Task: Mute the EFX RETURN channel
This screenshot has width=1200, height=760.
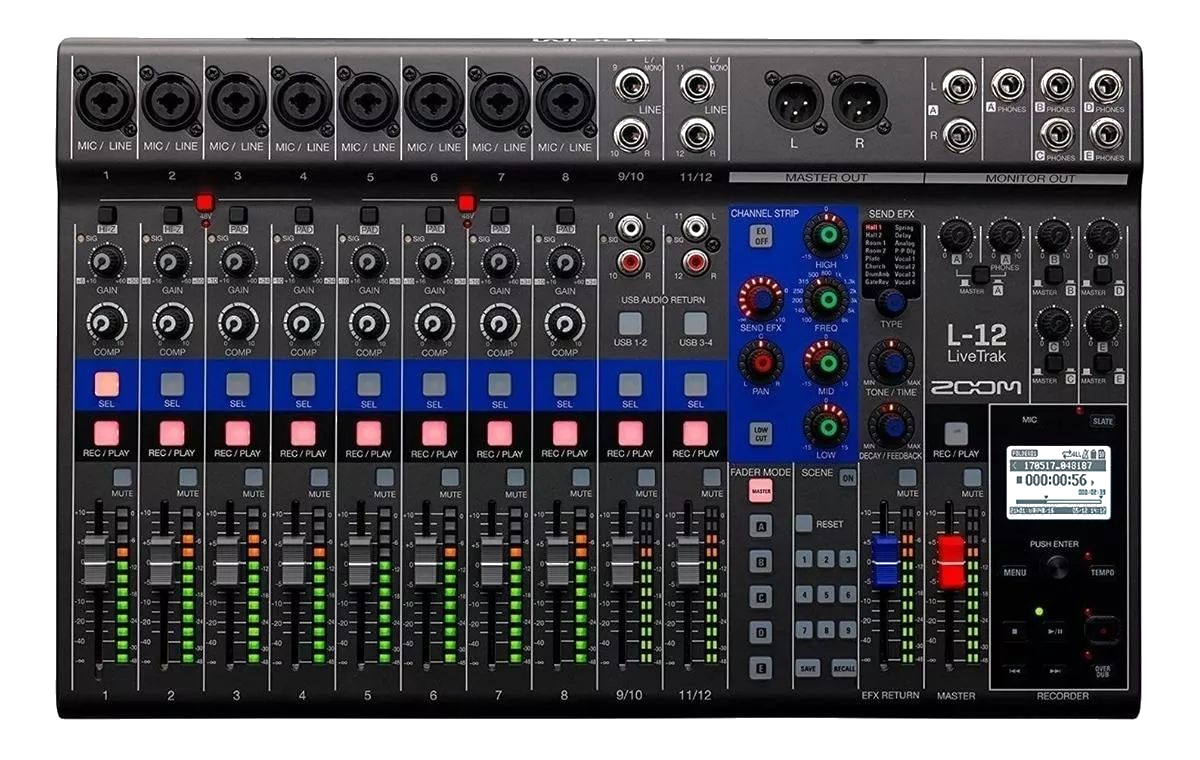Action: coord(907,477)
